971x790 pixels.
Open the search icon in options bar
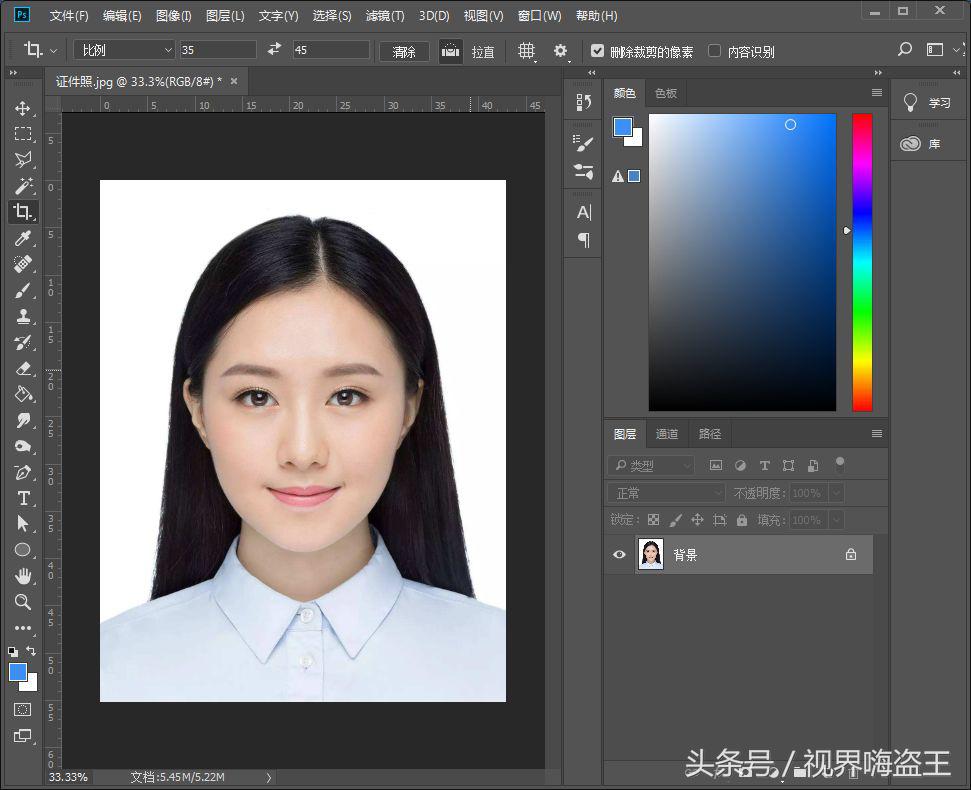(x=905, y=49)
